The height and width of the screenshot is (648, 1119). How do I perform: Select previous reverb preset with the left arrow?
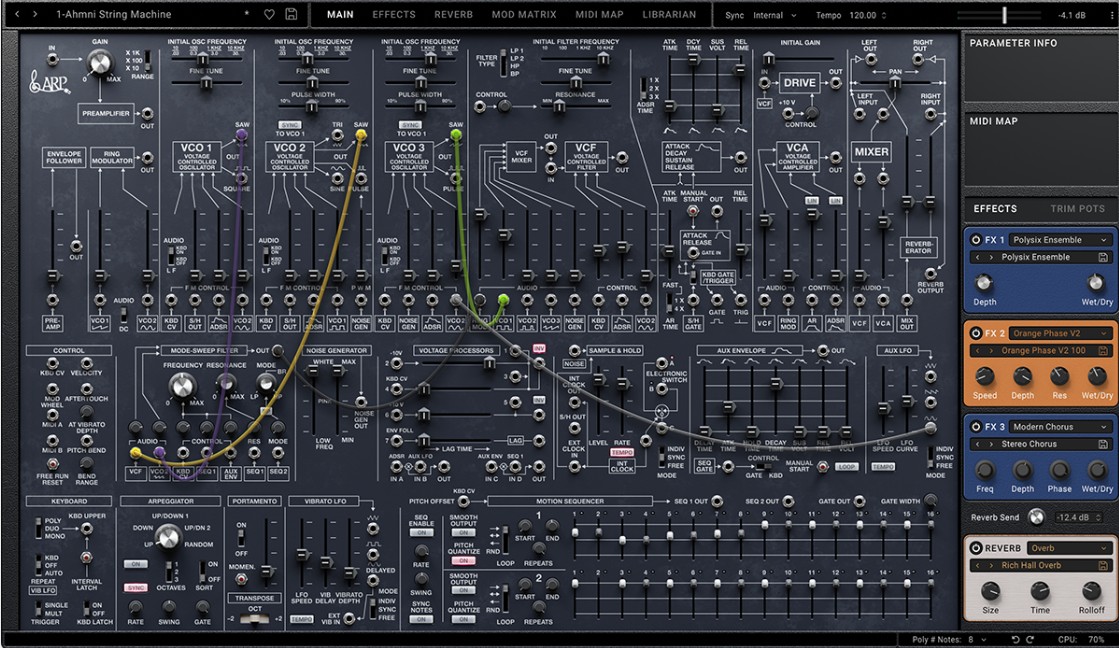pyautogui.click(x=978, y=565)
